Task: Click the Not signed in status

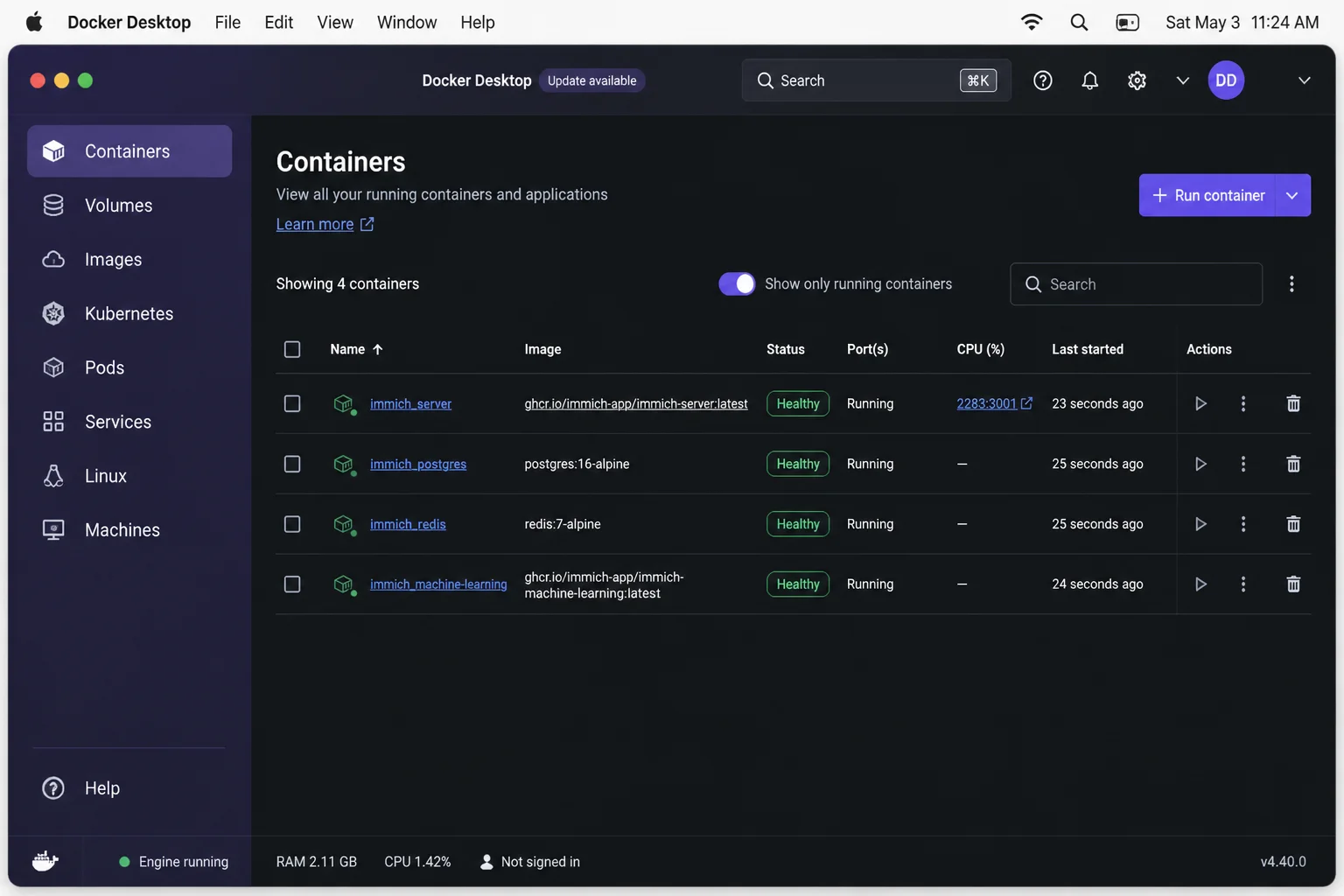Action: pyautogui.click(x=530, y=862)
